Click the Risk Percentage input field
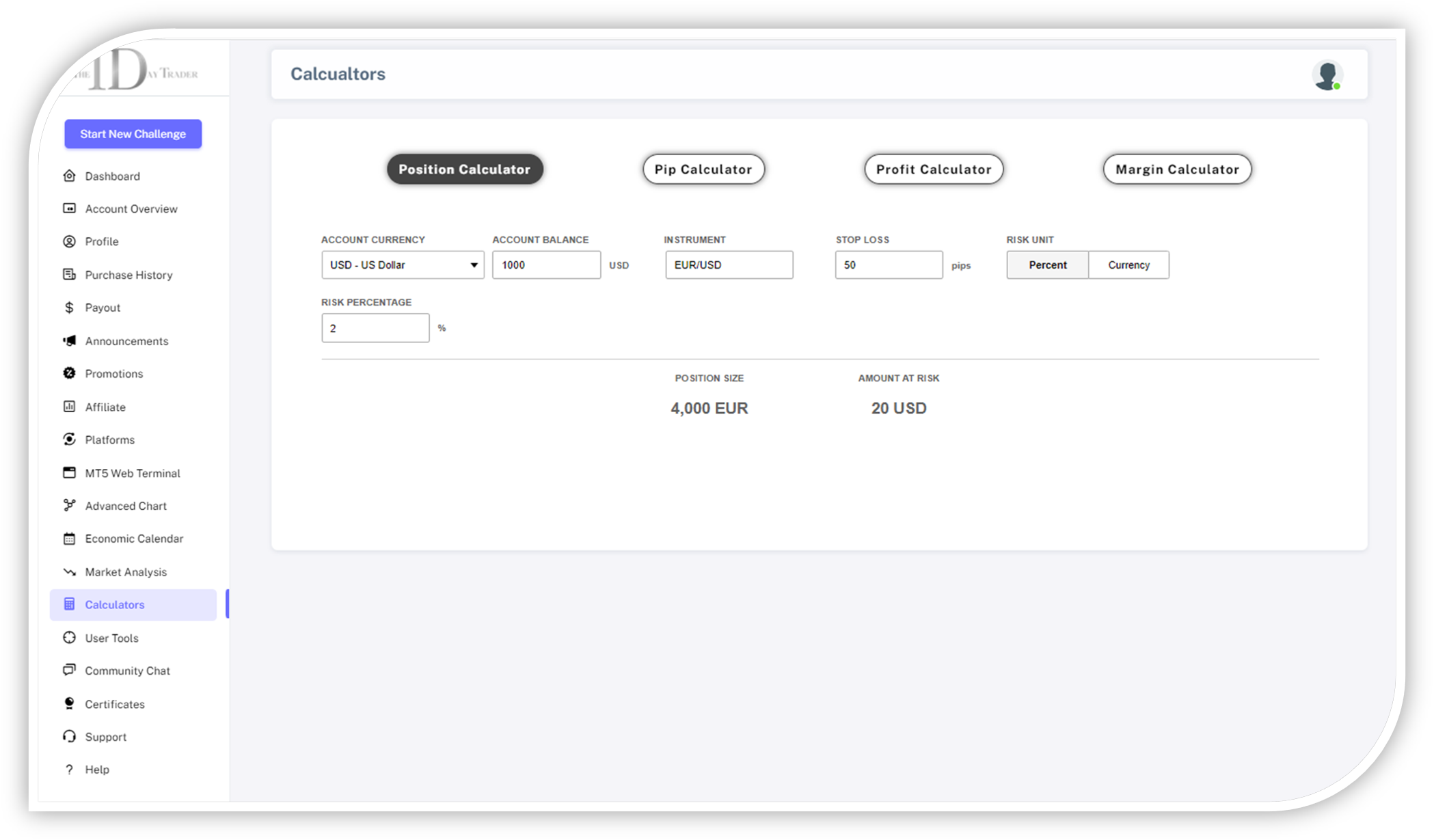The image size is (1434, 840). pos(375,328)
